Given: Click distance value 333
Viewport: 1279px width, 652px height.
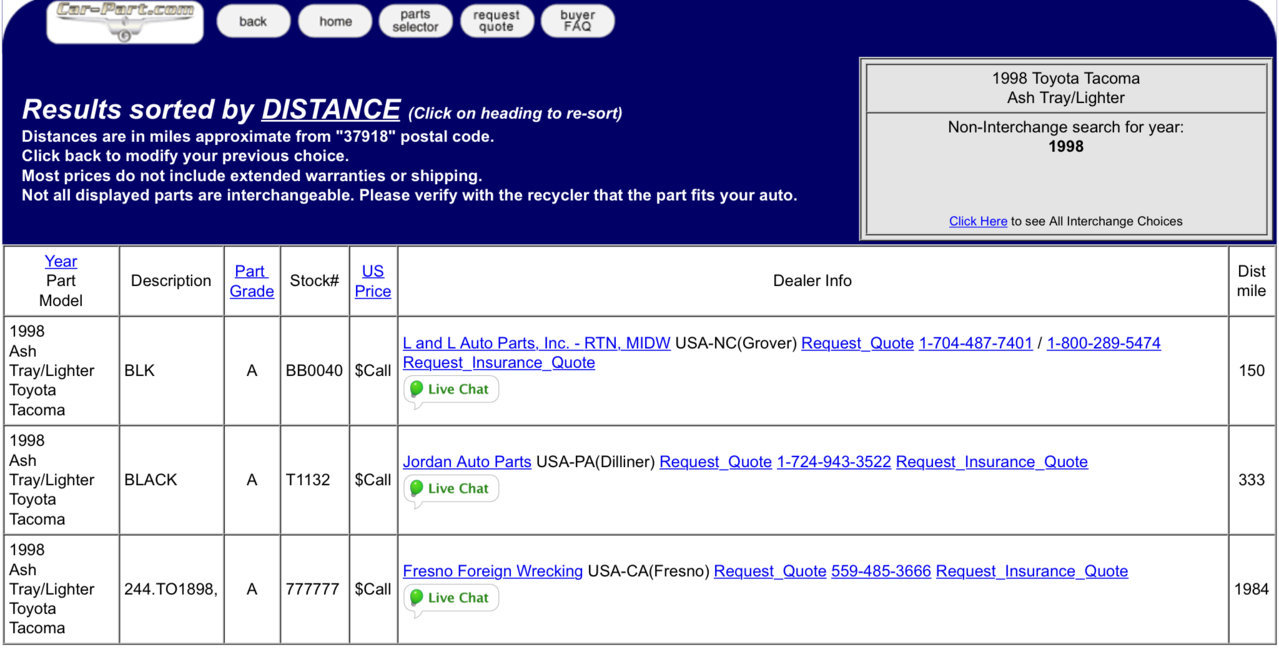Looking at the screenshot, I should [x=1252, y=480].
